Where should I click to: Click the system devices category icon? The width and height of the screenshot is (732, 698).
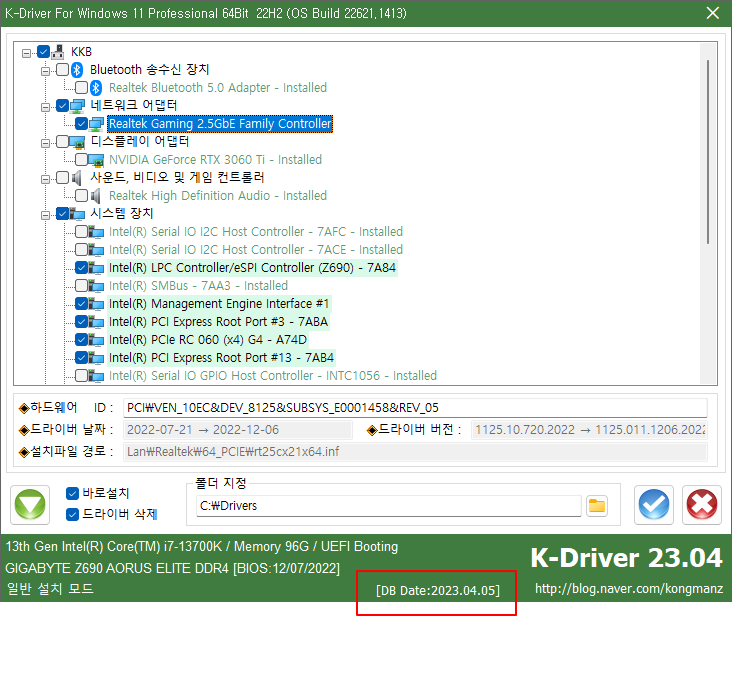[77, 214]
